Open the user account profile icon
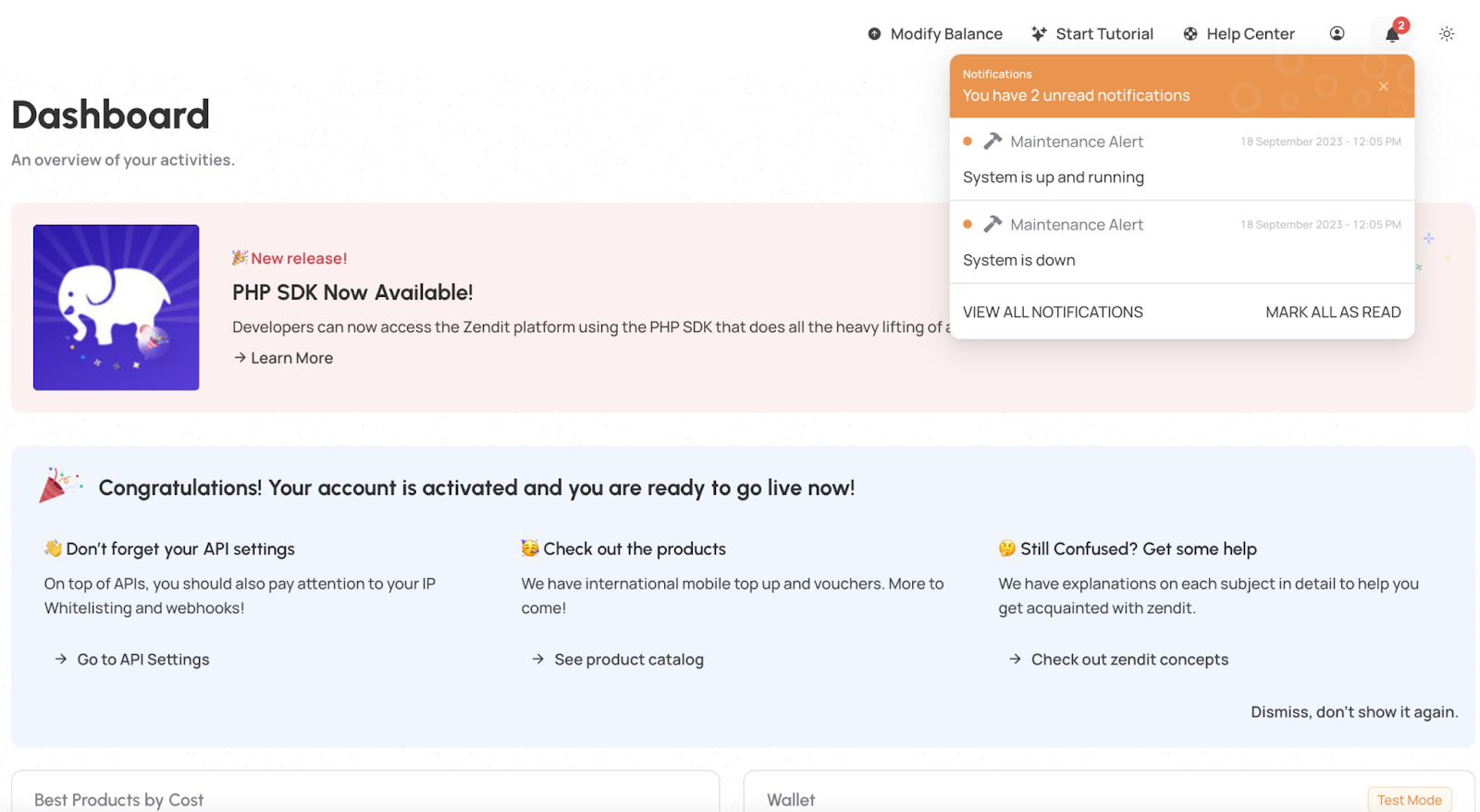 [1337, 33]
